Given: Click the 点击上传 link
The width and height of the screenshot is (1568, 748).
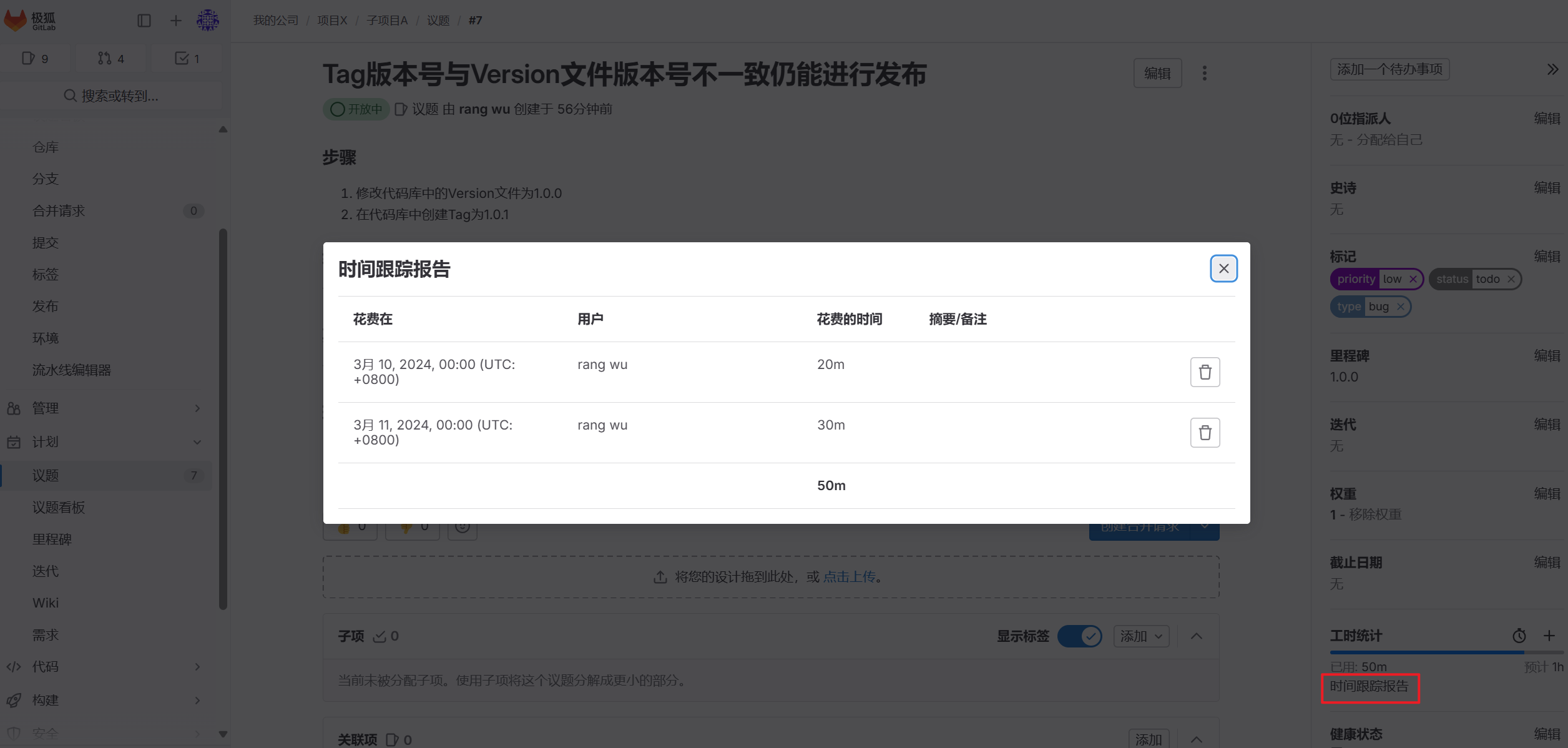Looking at the screenshot, I should coord(849,576).
